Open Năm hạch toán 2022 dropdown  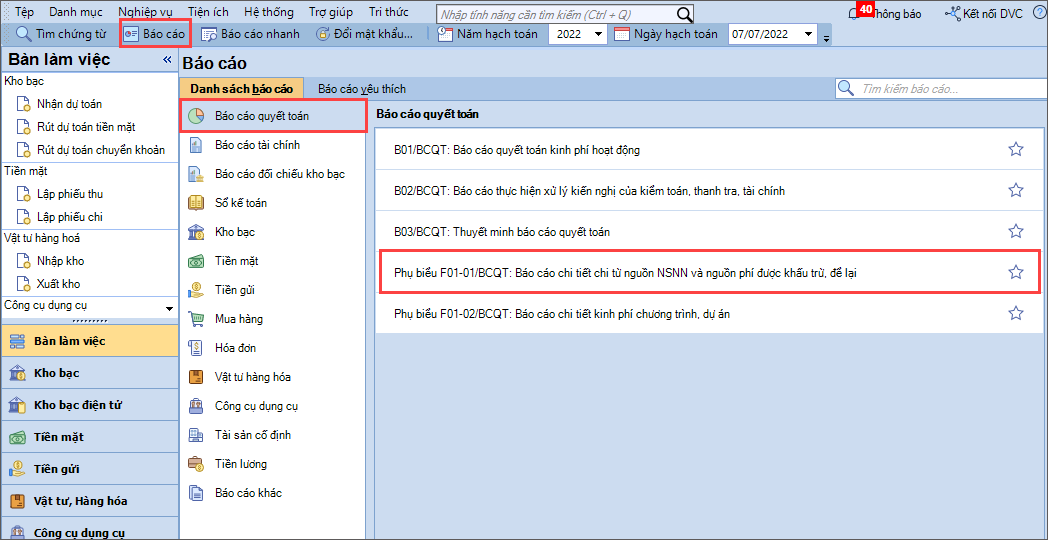point(598,34)
